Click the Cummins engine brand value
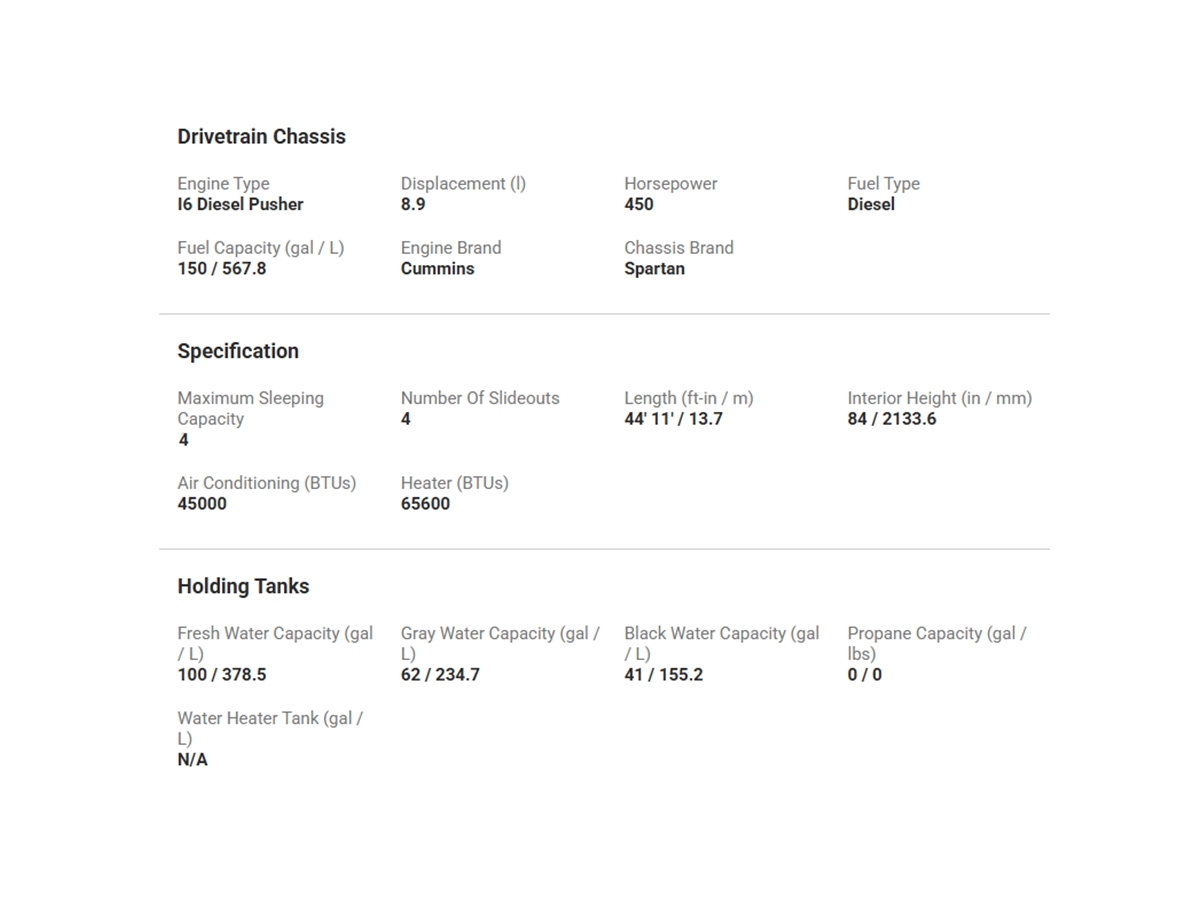1200x900 pixels. click(x=437, y=268)
